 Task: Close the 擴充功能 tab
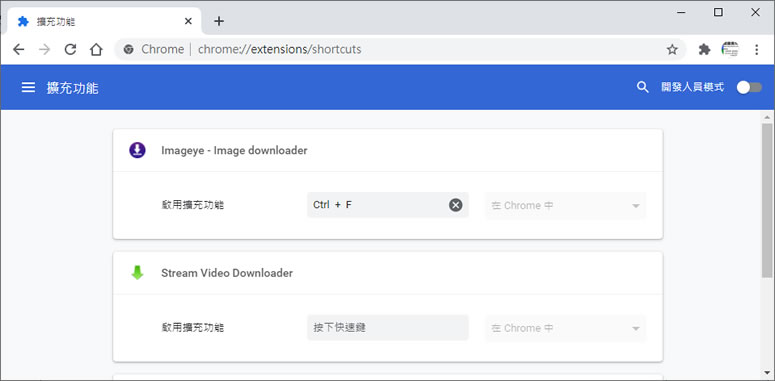pos(188,21)
